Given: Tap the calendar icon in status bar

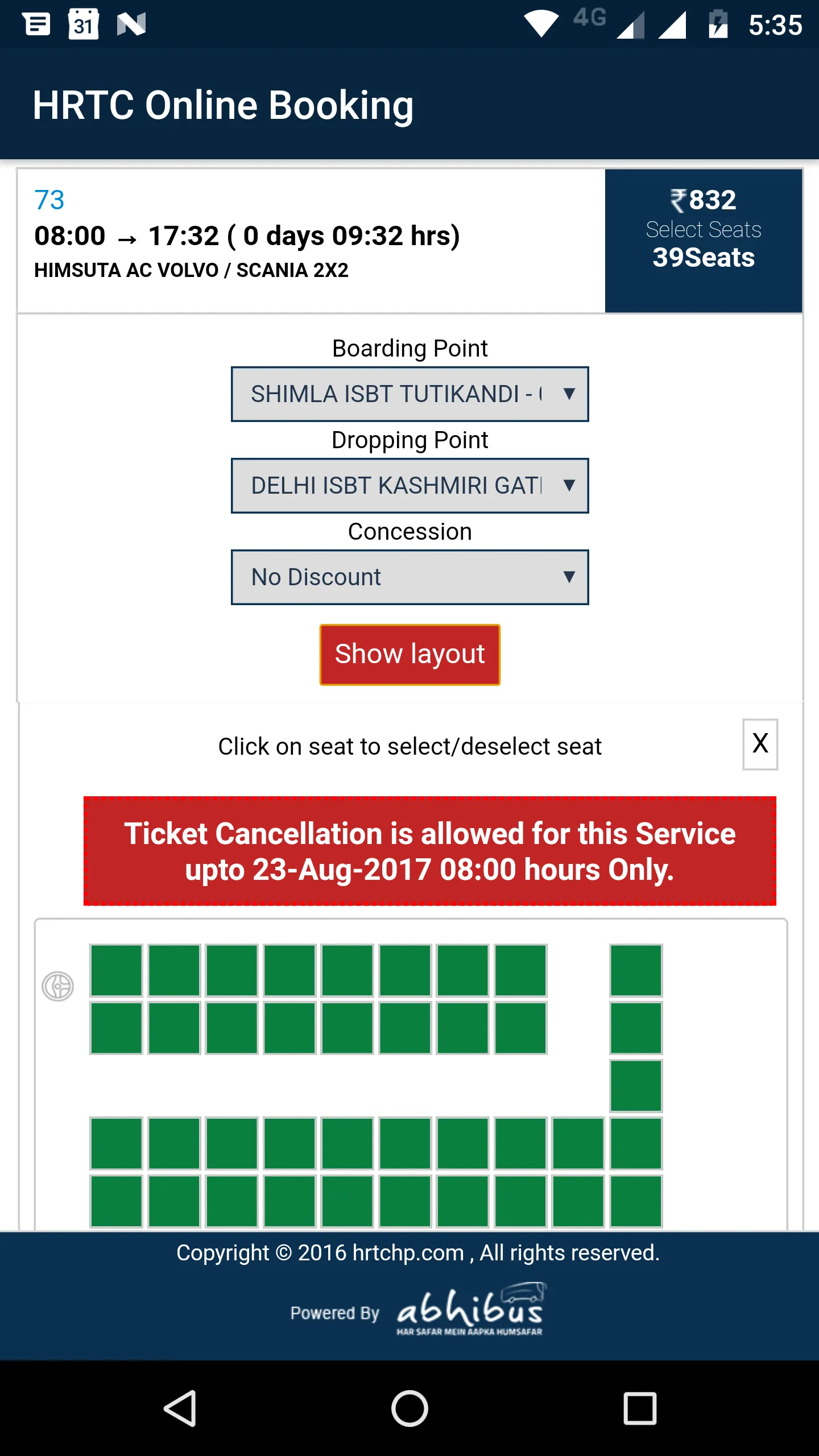Looking at the screenshot, I should pos(84,24).
